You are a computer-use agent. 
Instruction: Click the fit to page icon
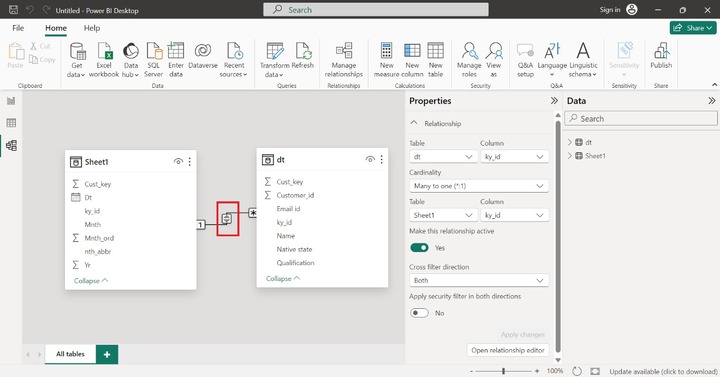tap(595, 371)
